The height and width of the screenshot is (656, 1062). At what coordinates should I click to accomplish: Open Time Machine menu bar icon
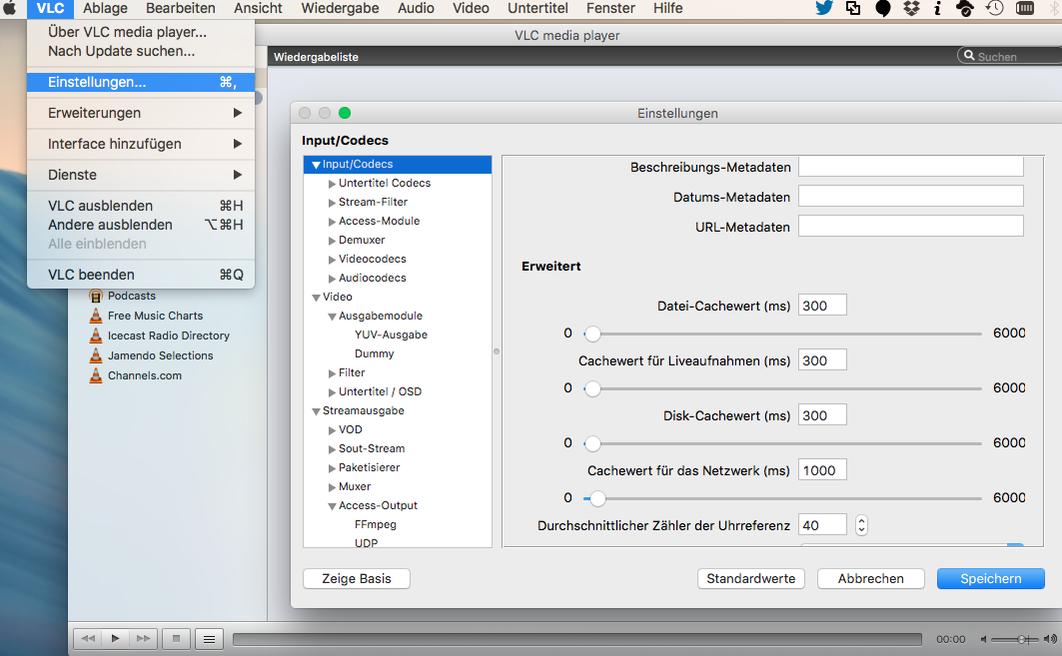click(x=994, y=8)
